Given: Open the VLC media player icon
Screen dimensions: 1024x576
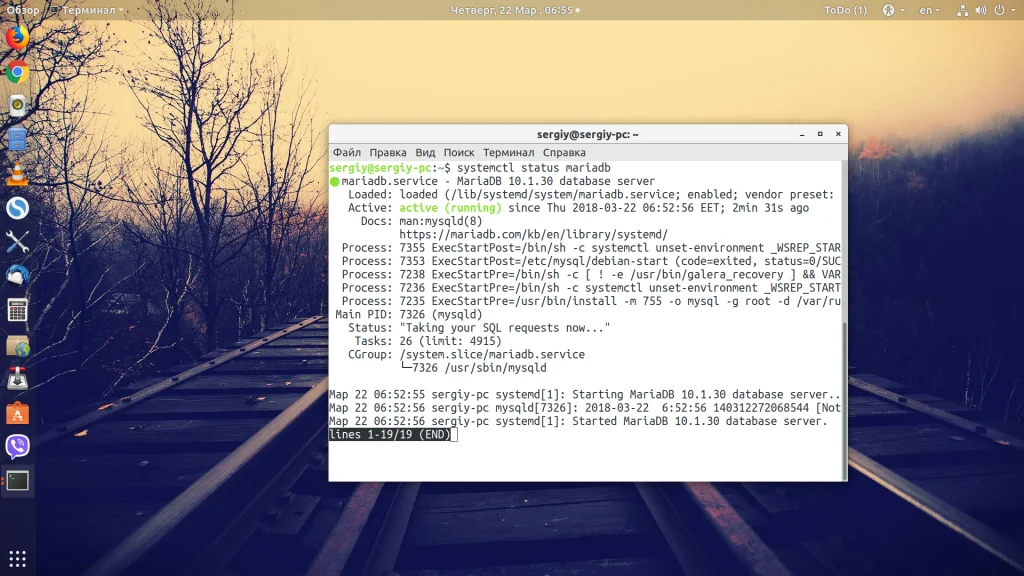Looking at the screenshot, I should [18, 174].
